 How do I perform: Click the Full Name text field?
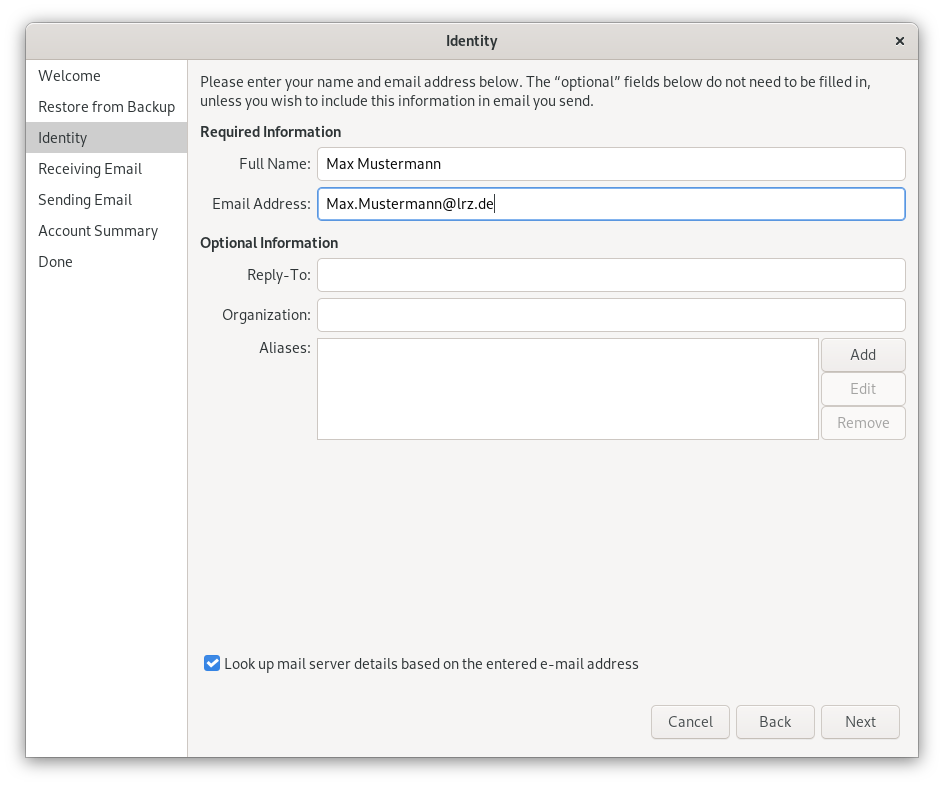(x=610, y=164)
